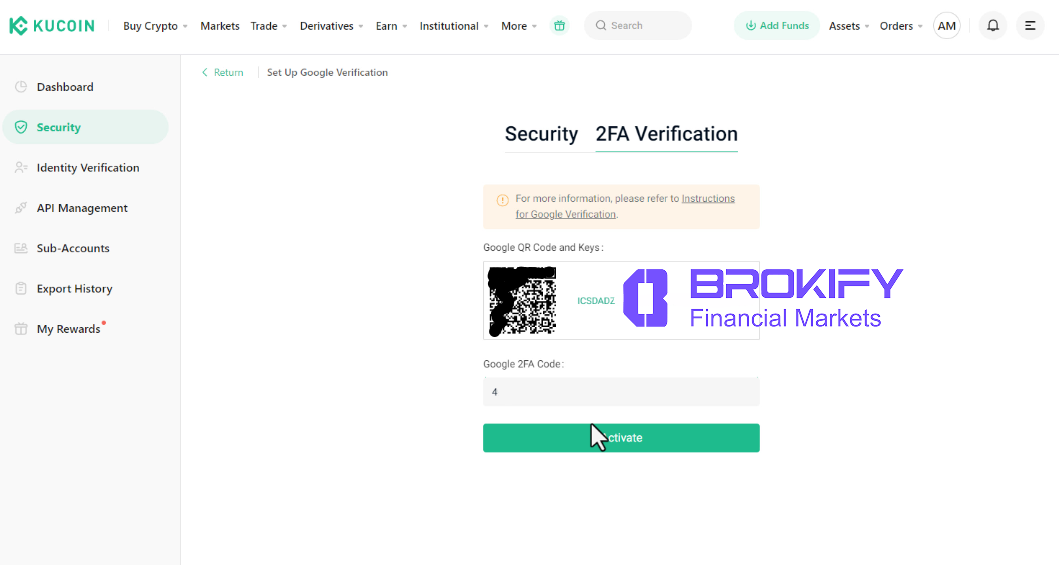Open the hamburger menu icon

(x=1030, y=26)
